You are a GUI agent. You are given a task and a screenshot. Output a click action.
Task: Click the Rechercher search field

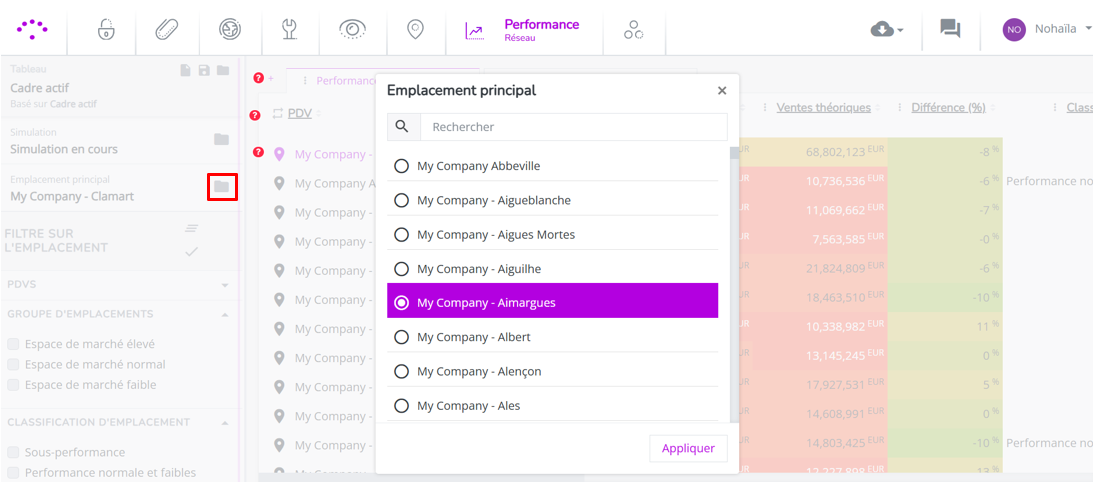(x=573, y=127)
